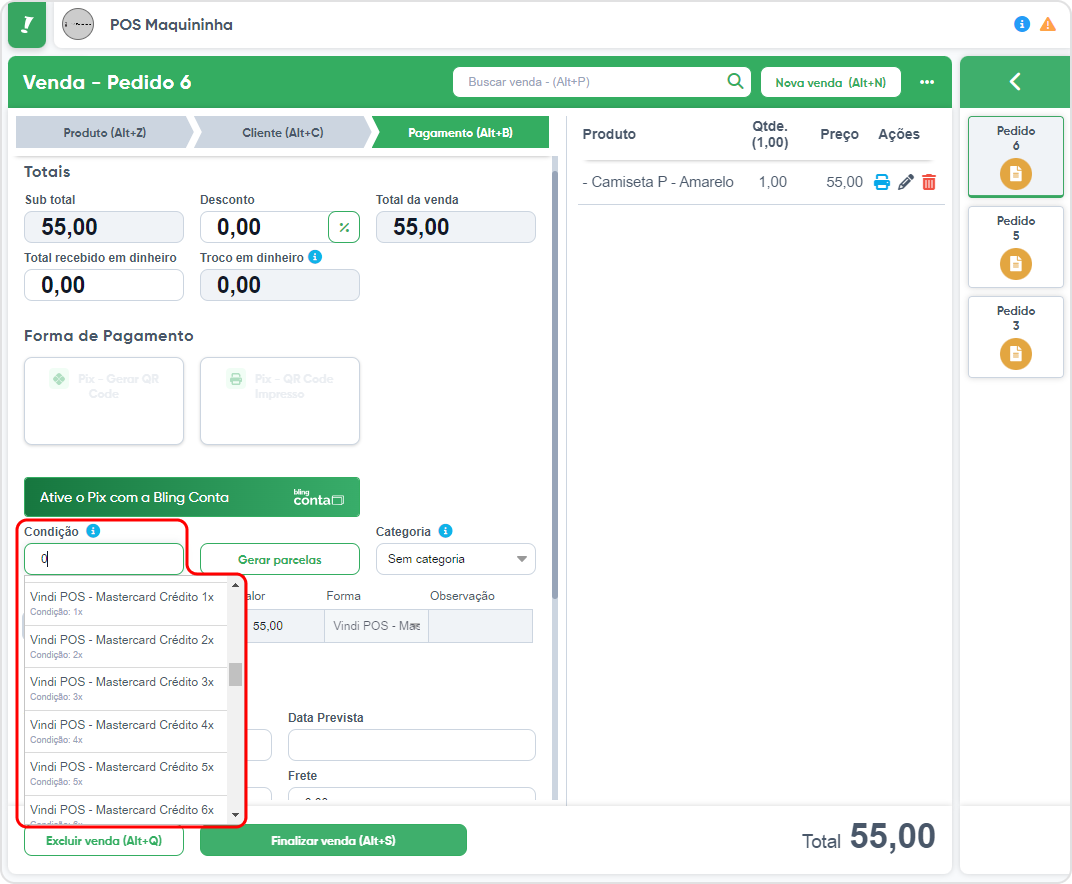Image resolution: width=1072 pixels, height=884 pixels.
Task: Click the Ative o Pix com a Bling Conta banner
Action: (x=192, y=497)
